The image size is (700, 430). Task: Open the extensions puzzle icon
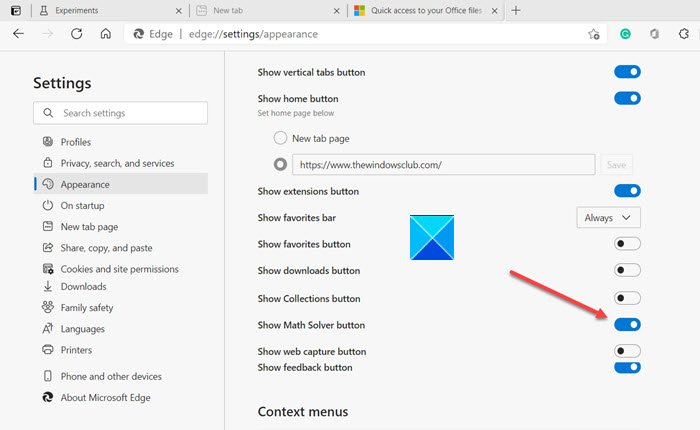(683, 34)
